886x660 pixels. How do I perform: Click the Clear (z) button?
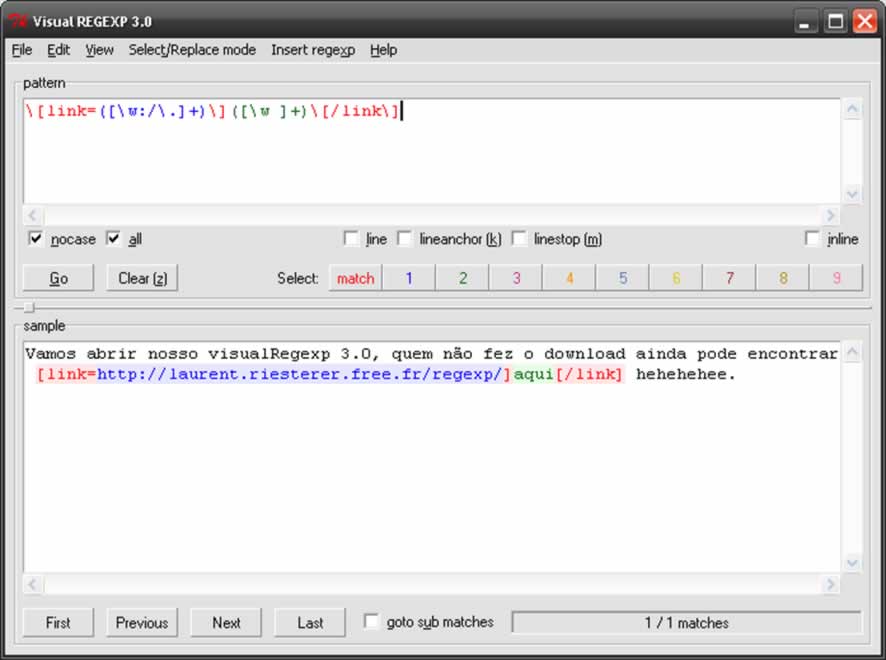(142, 278)
